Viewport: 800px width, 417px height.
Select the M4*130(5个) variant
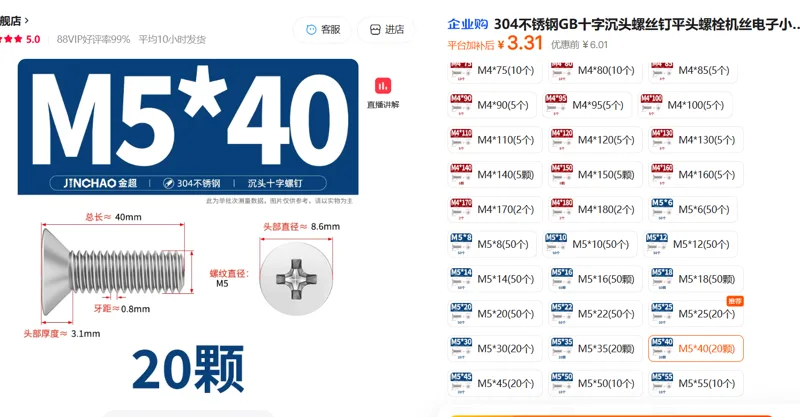[x=696, y=140]
